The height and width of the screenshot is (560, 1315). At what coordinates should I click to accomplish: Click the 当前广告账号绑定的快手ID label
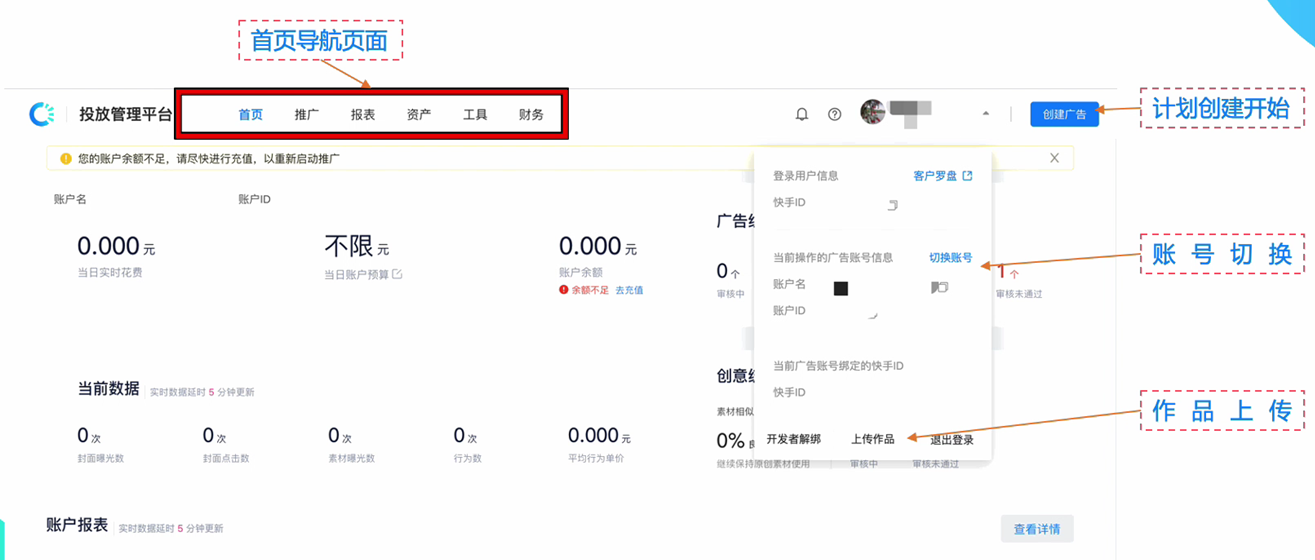click(838, 366)
